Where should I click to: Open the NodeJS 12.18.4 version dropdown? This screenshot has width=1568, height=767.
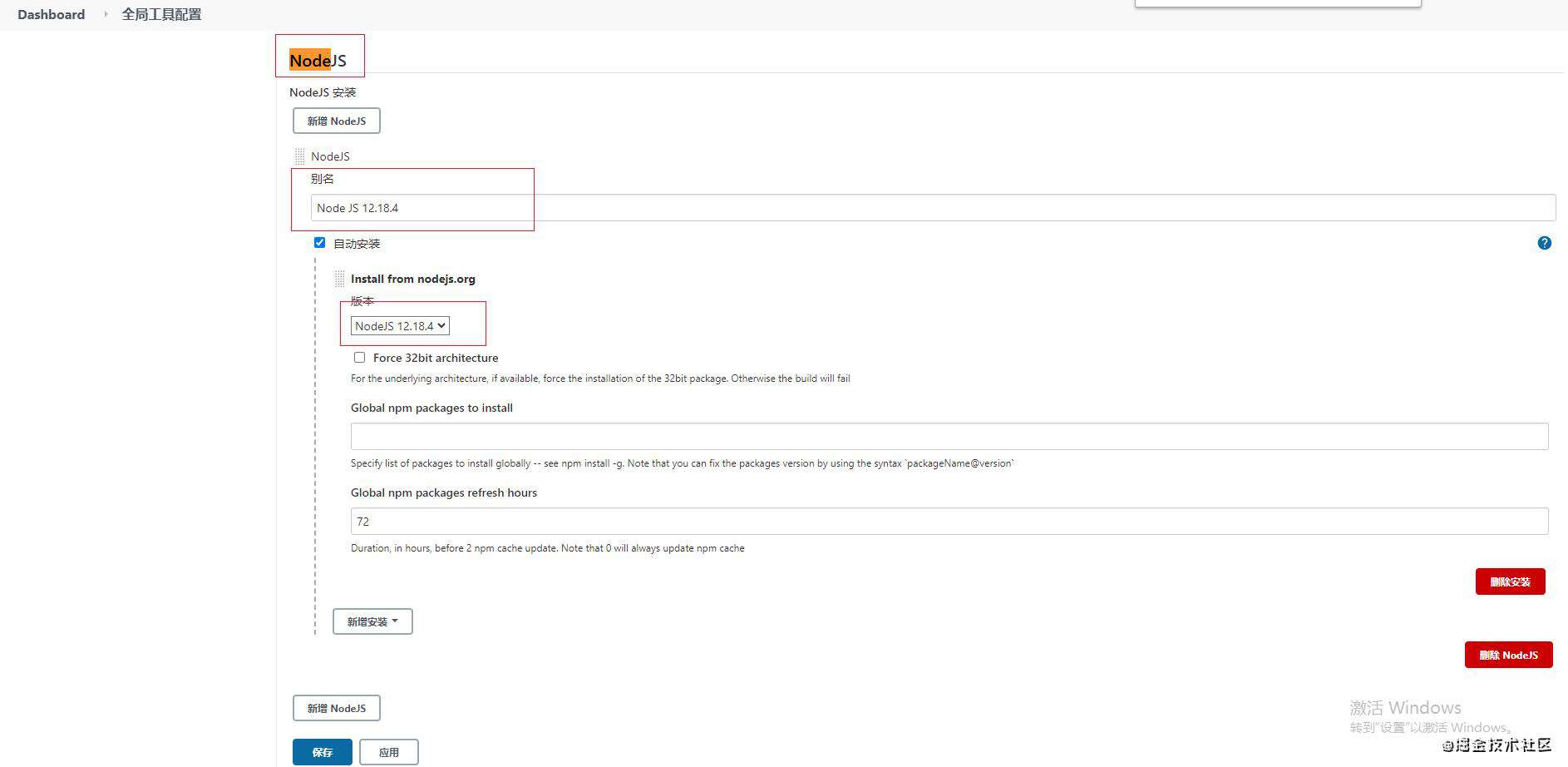[400, 326]
